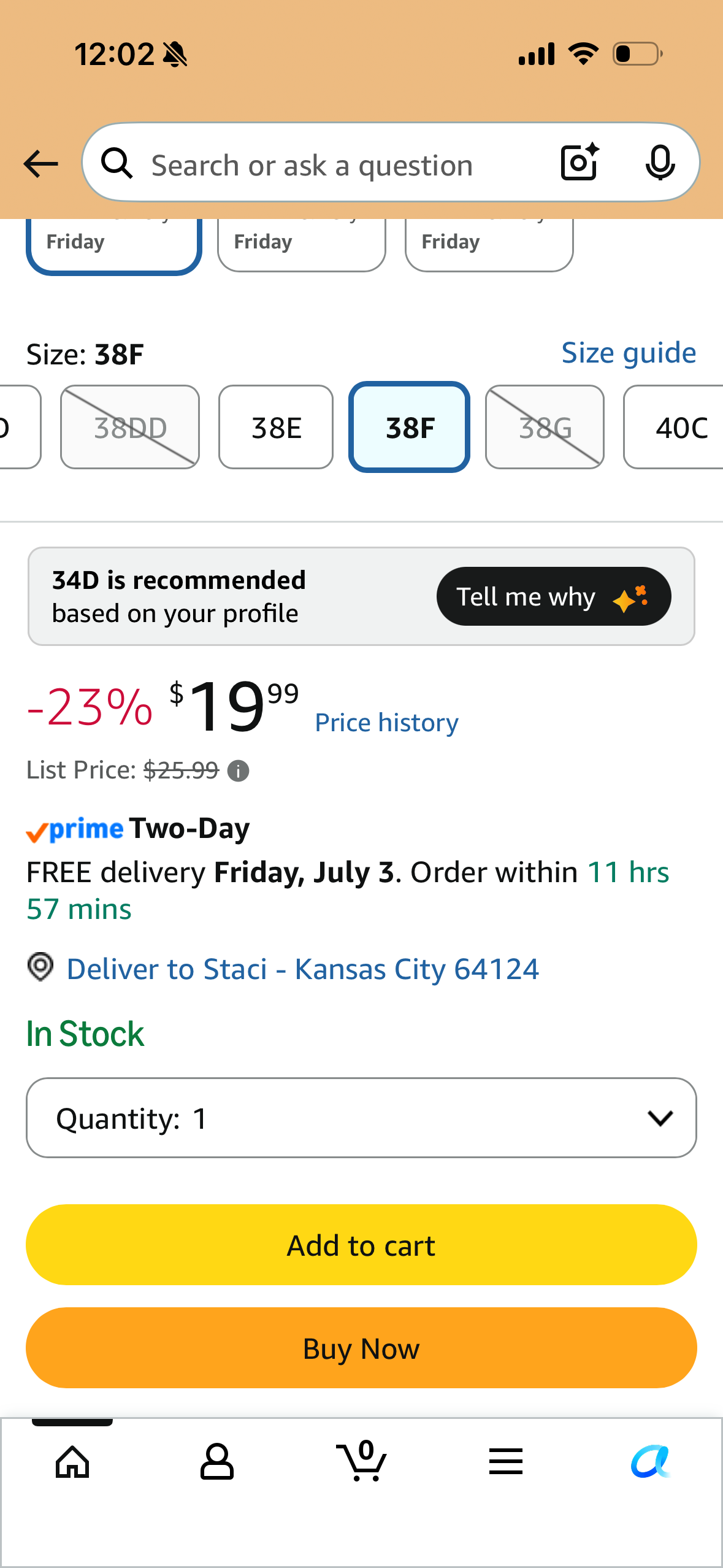723x1568 pixels.
Task: Tap the back arrow icon
Action: click(x=40, y=164)
